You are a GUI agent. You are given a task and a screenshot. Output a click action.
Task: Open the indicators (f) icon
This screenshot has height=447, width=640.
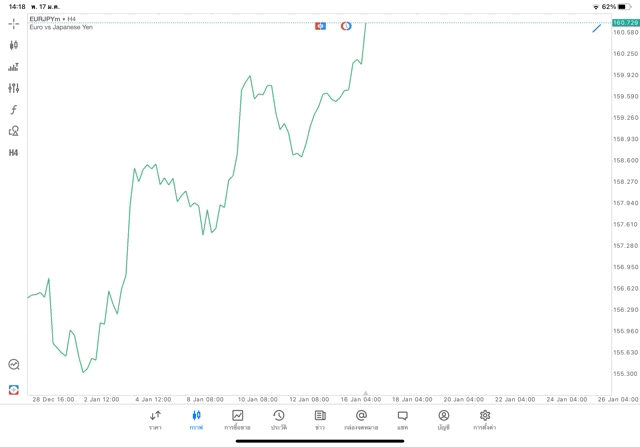tap(14, 109)
